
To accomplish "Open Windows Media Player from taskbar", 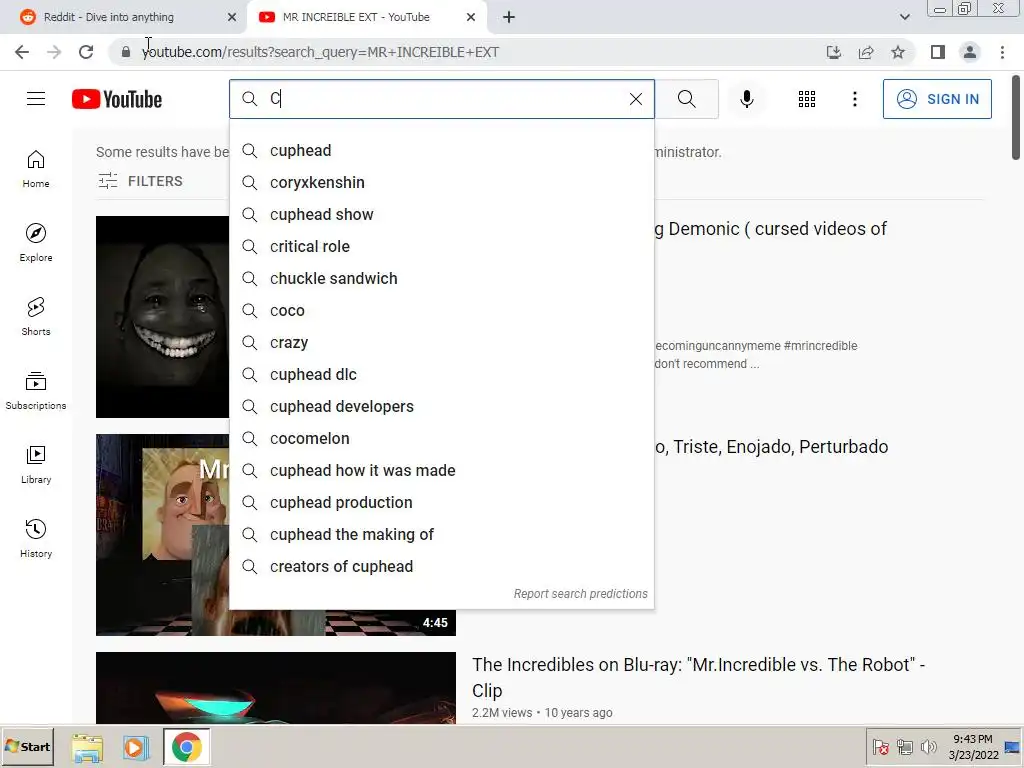I will (136, 747).
